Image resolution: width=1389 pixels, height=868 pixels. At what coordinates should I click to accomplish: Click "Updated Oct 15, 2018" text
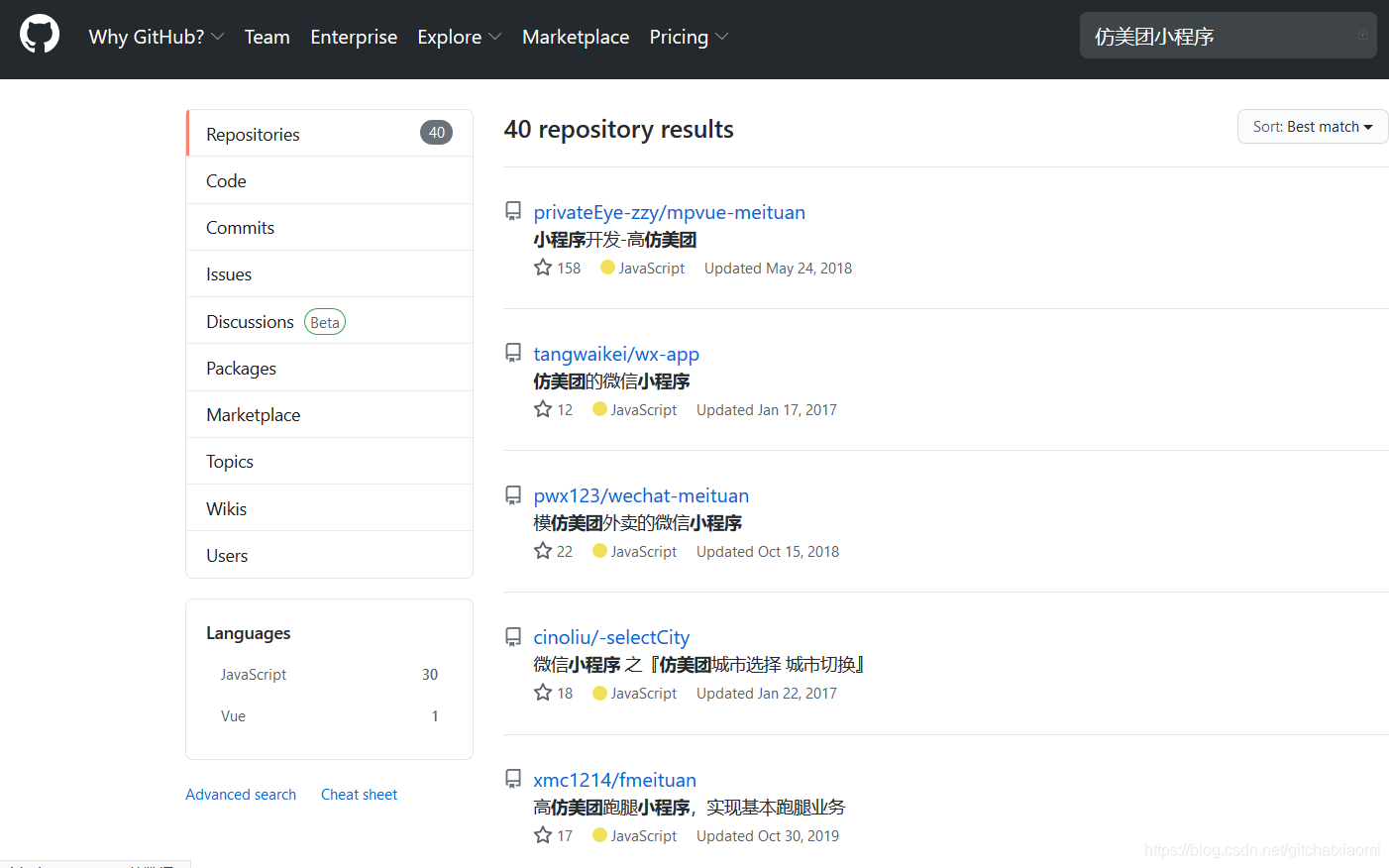[x=768, y=551]
